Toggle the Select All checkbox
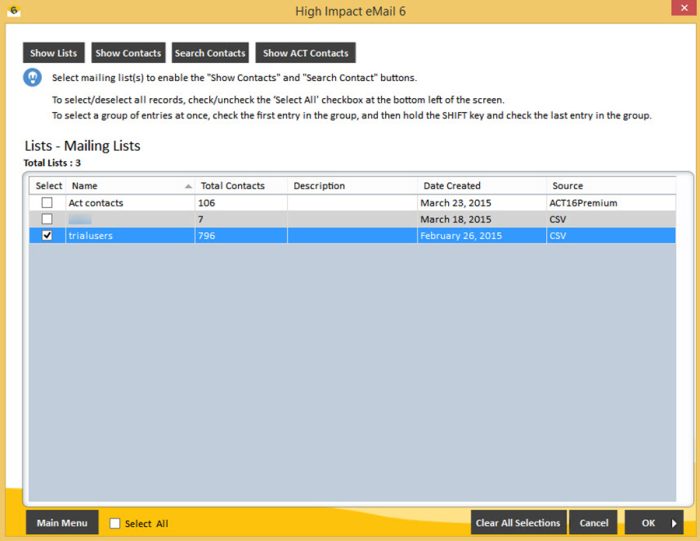This screenshot has width=700, height=541. (115, 523)
